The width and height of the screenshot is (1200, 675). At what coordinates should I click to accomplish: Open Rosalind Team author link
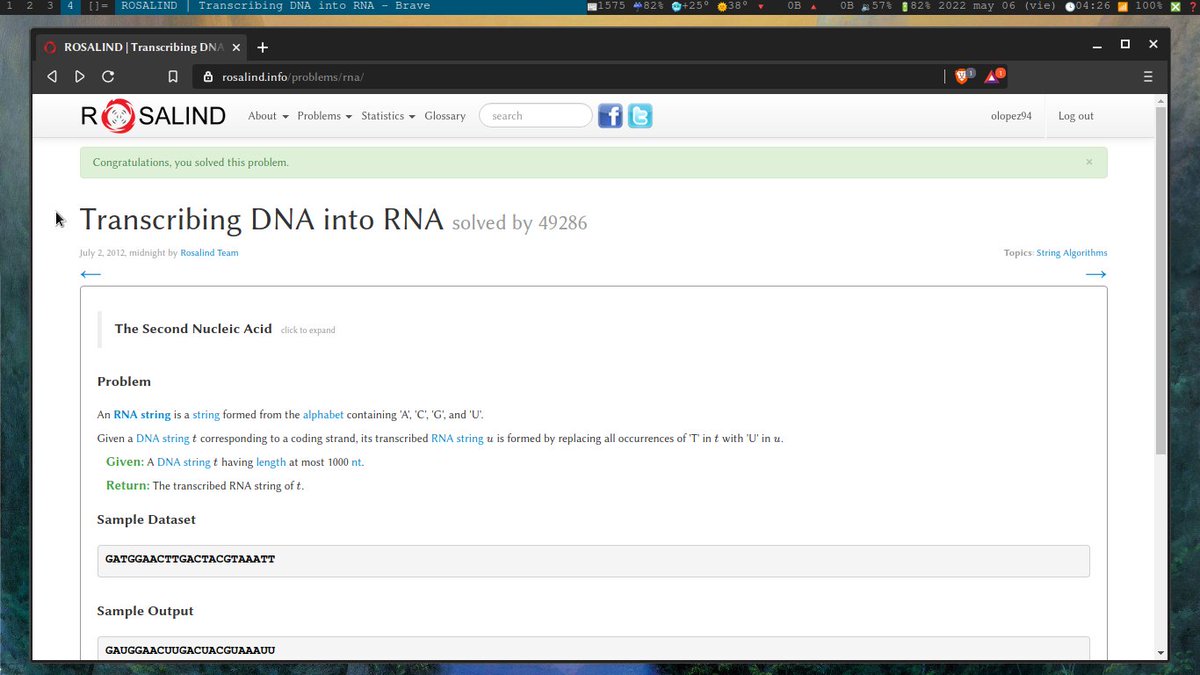coord(209,253)
